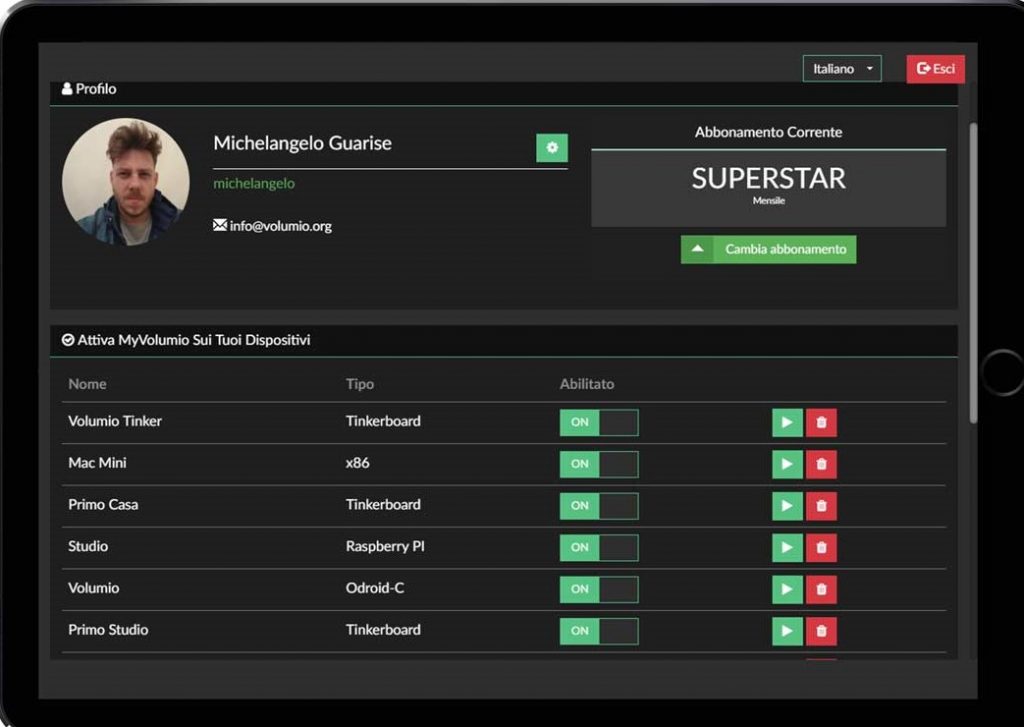Play on the Primo Casa device
Image resolution: width=1024 pixels, height=727 pixels.
pos(788,506)
